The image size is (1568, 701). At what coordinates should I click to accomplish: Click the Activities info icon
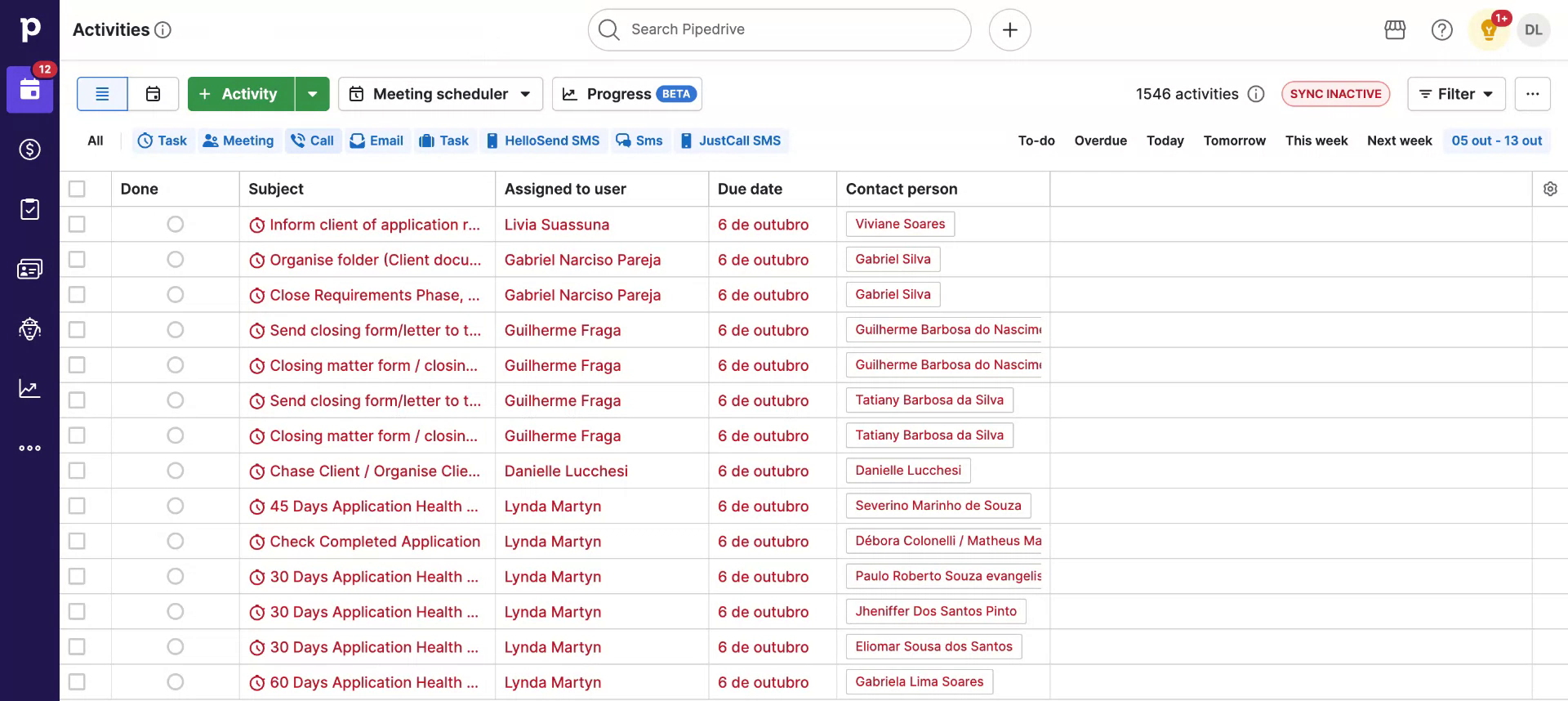pos(163,30)
